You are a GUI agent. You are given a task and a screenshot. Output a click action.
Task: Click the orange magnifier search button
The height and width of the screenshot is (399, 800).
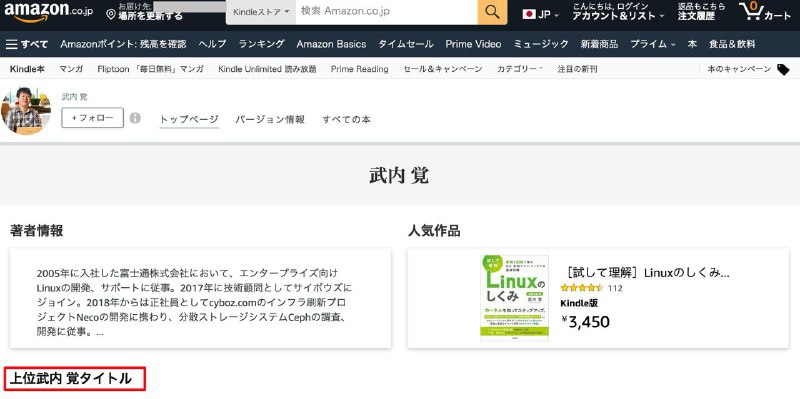492,12
